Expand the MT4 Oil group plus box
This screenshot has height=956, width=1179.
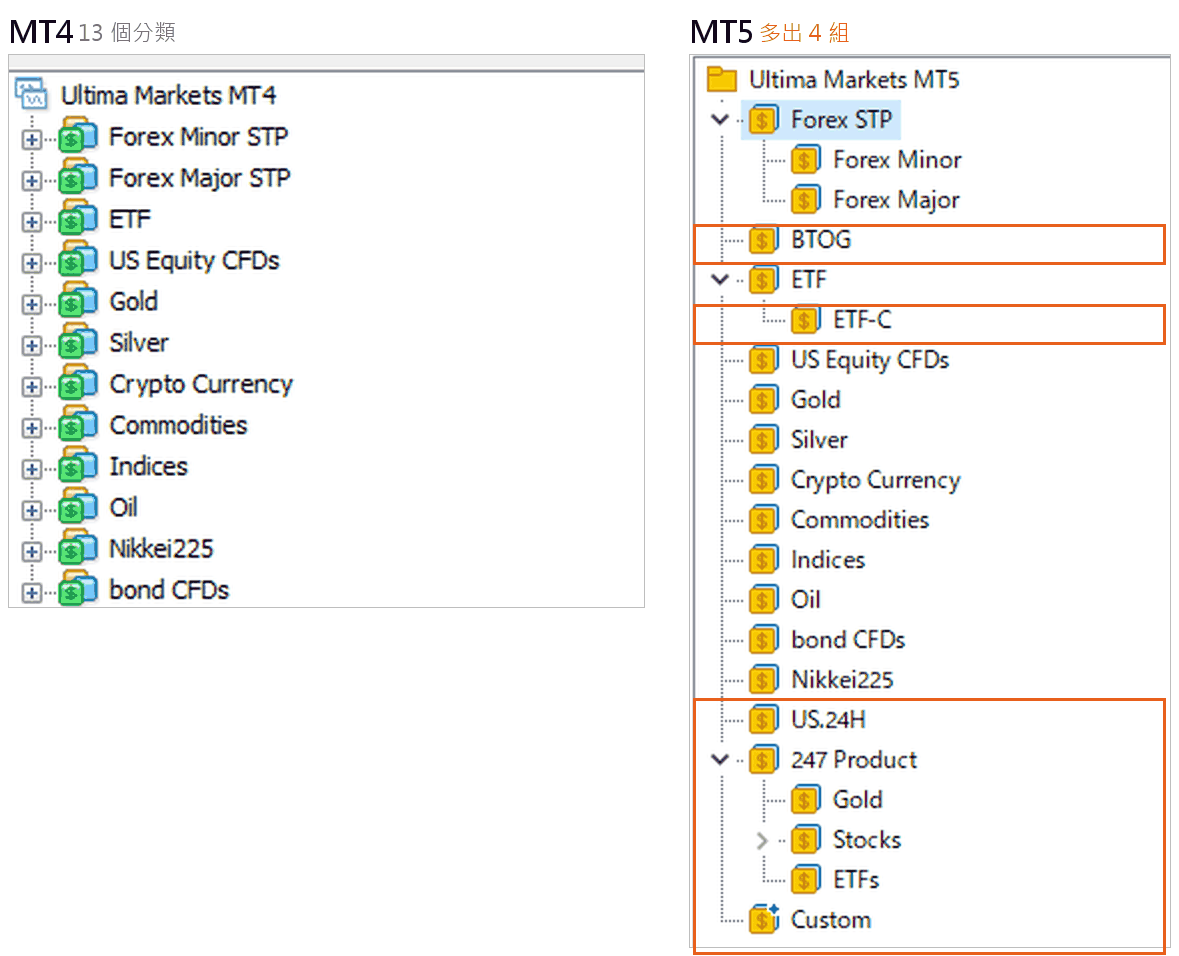click(32, 510)
